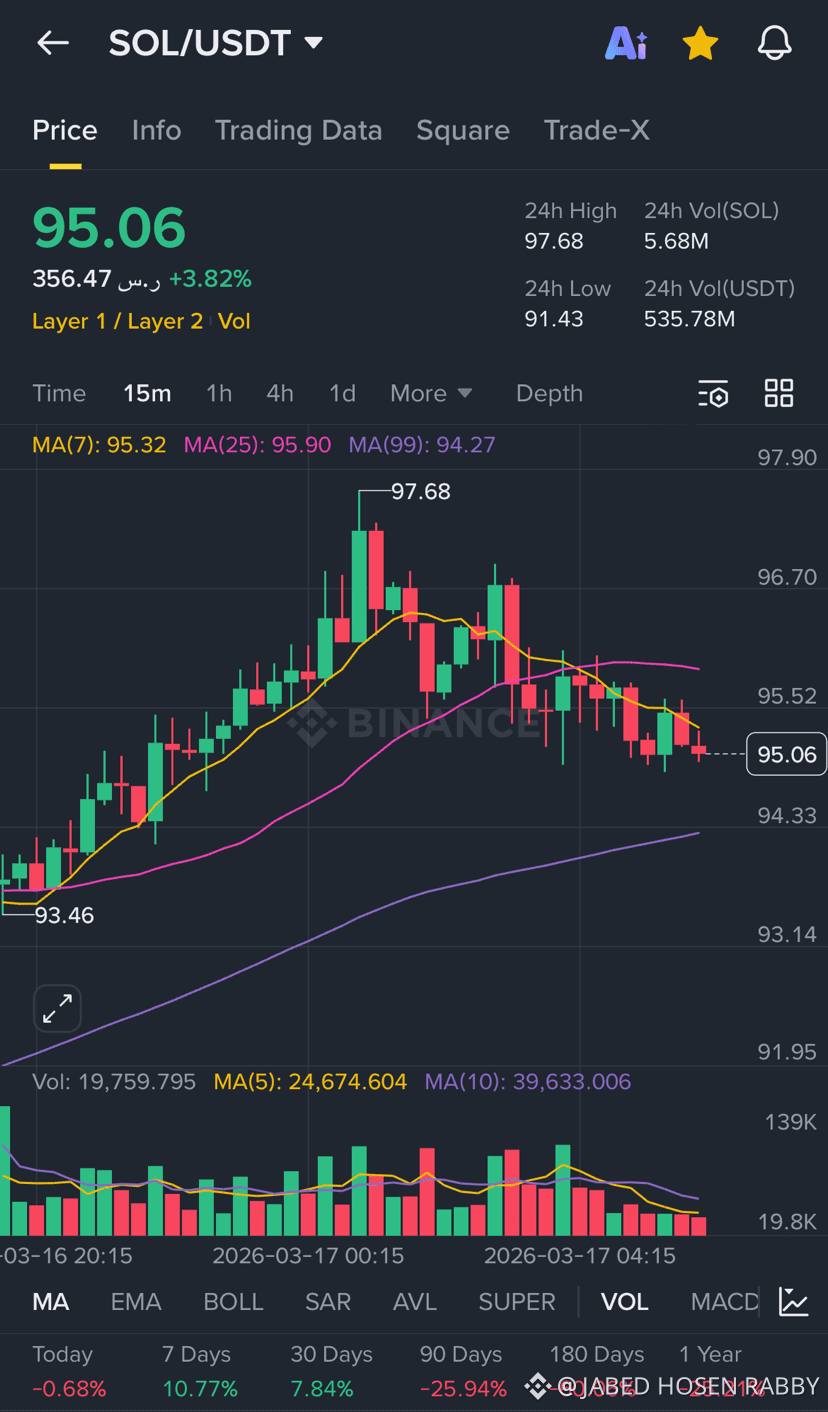Toggle the AVL indicator

coord(415,1301)
